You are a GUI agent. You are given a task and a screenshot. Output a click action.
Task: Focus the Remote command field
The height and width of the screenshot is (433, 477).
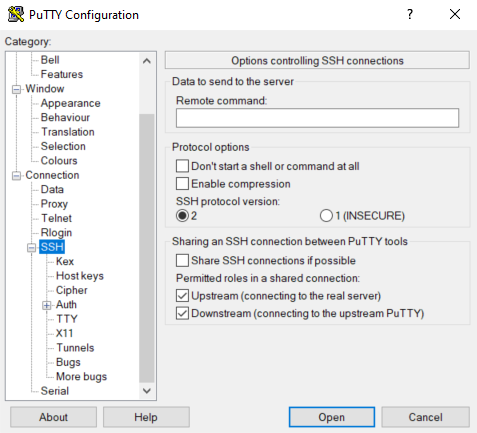click(x=317, y=118)
